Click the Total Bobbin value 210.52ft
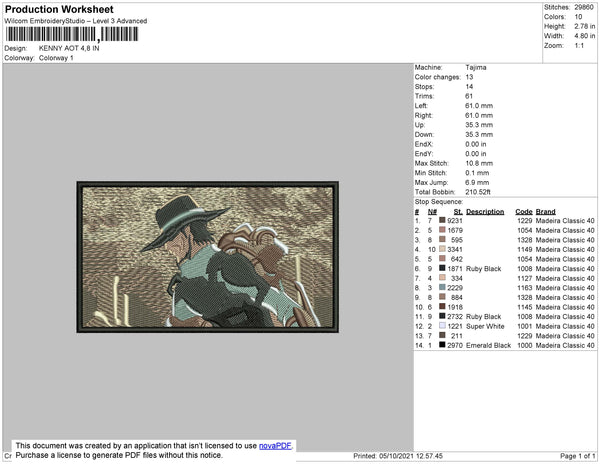Viewport: 600px width, 464px height. pyautogui.click(x=478, y=192)
